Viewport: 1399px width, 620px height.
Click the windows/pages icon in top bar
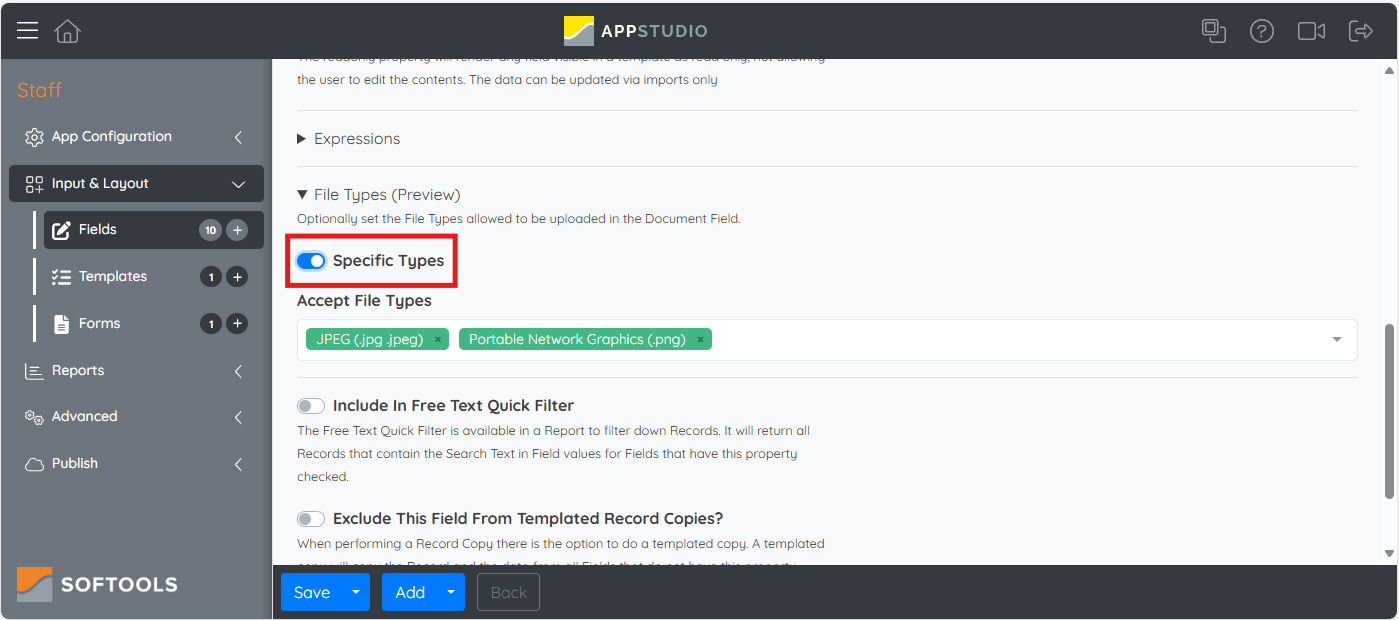pos(1213,31)
